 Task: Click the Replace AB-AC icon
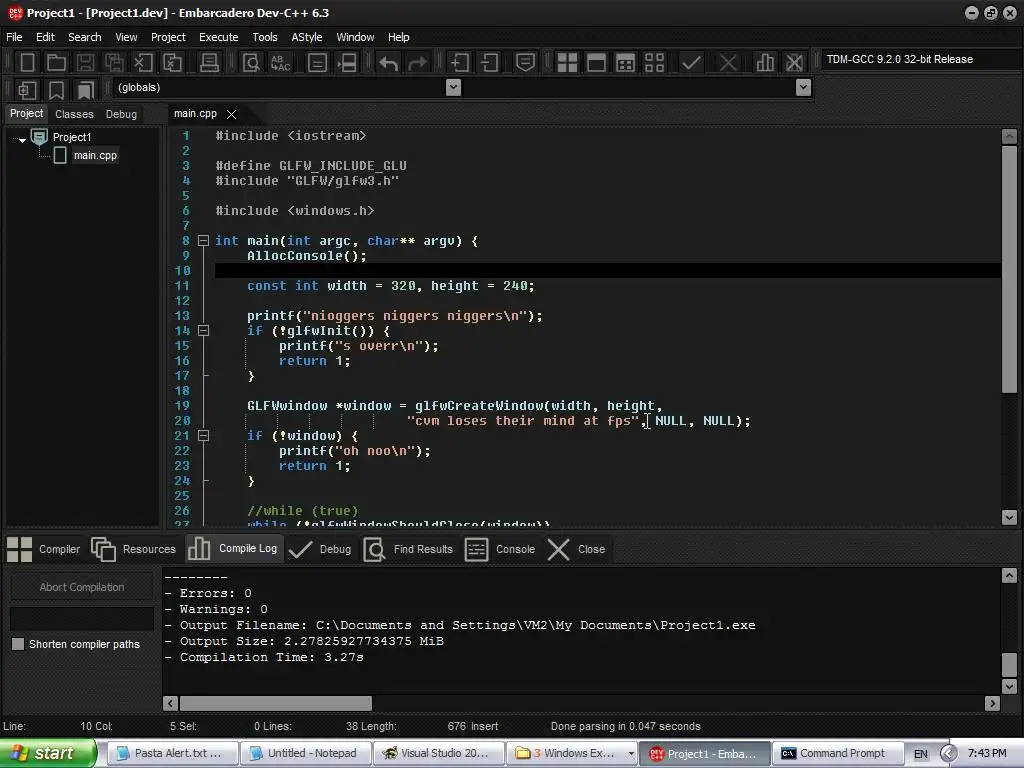(x=280, y=63)
